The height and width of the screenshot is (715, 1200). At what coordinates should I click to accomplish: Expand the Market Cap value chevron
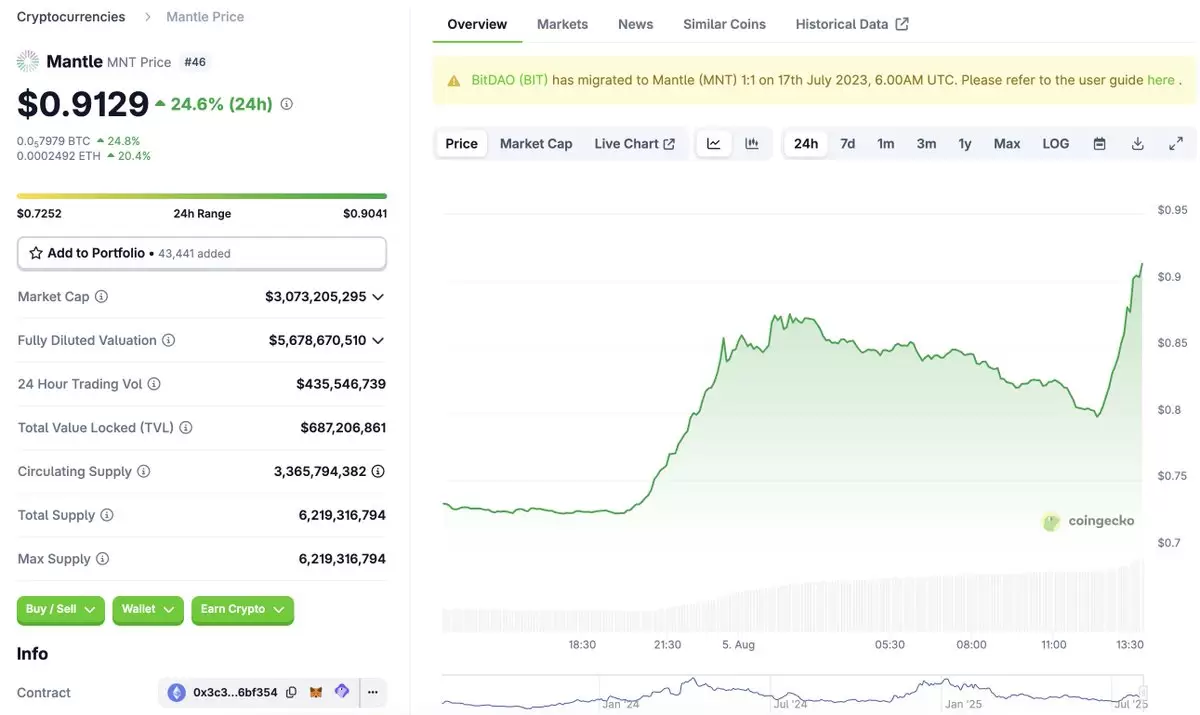click(378, 297)
